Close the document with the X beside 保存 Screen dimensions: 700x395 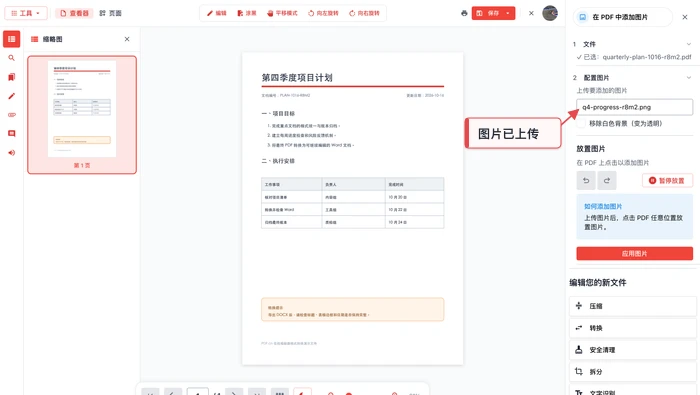[x=531, y=13]
